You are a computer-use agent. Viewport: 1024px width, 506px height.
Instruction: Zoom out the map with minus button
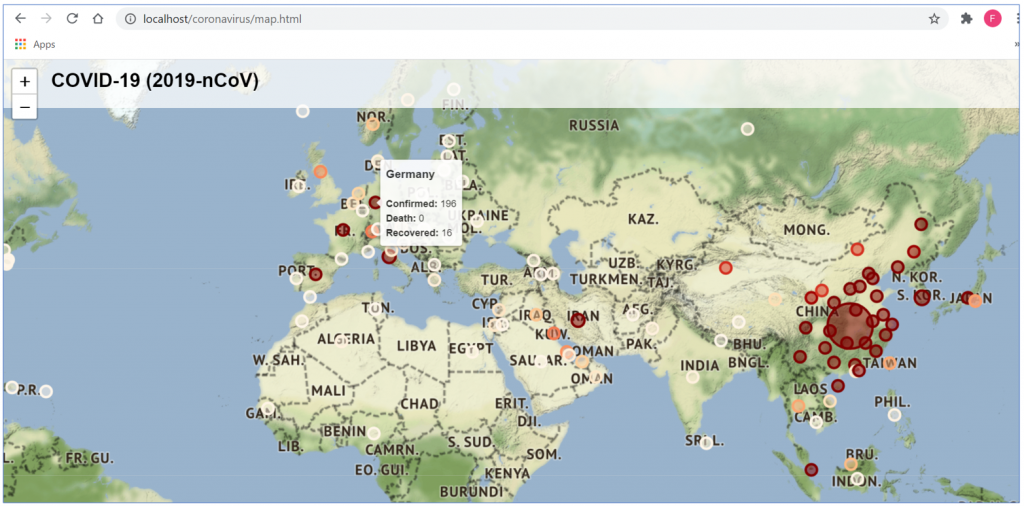[25, 106]
